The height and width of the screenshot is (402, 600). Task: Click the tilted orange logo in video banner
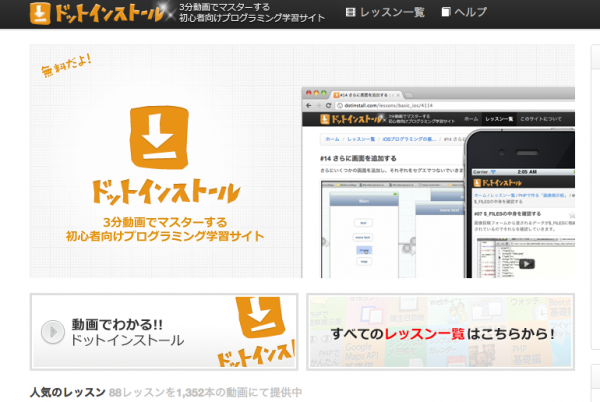(260, 317)
